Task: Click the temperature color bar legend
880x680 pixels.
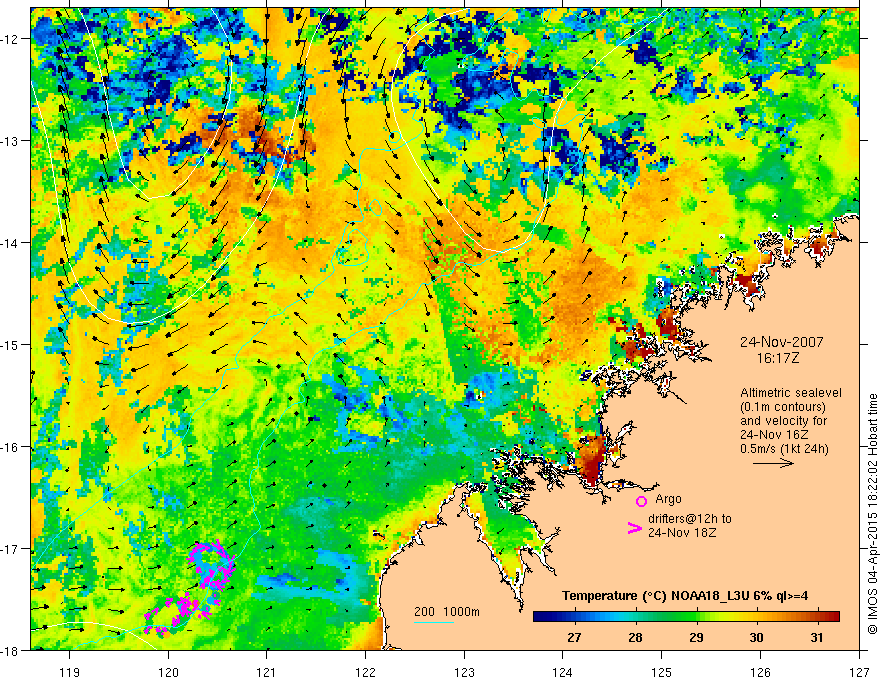Action: click(x=686, y=617)
